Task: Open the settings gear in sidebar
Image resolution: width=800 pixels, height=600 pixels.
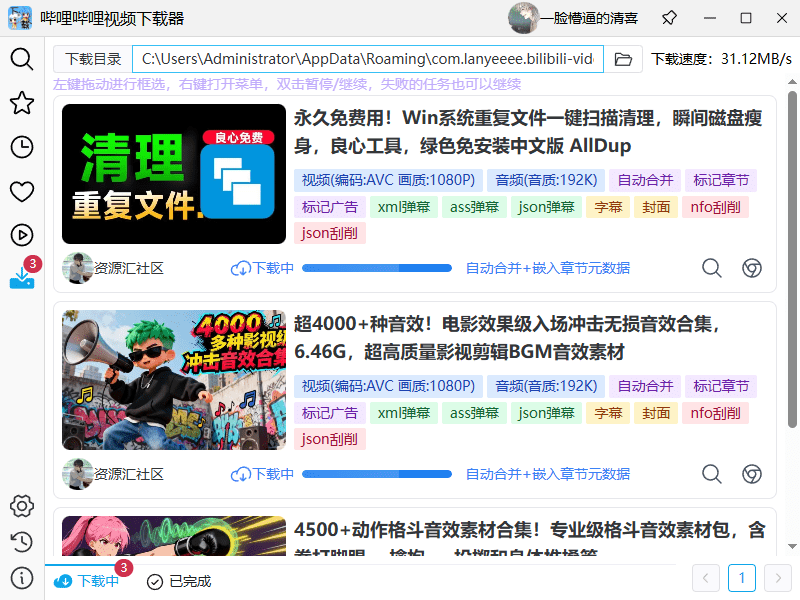Action: pyautogui.click(x=22, y=506)
